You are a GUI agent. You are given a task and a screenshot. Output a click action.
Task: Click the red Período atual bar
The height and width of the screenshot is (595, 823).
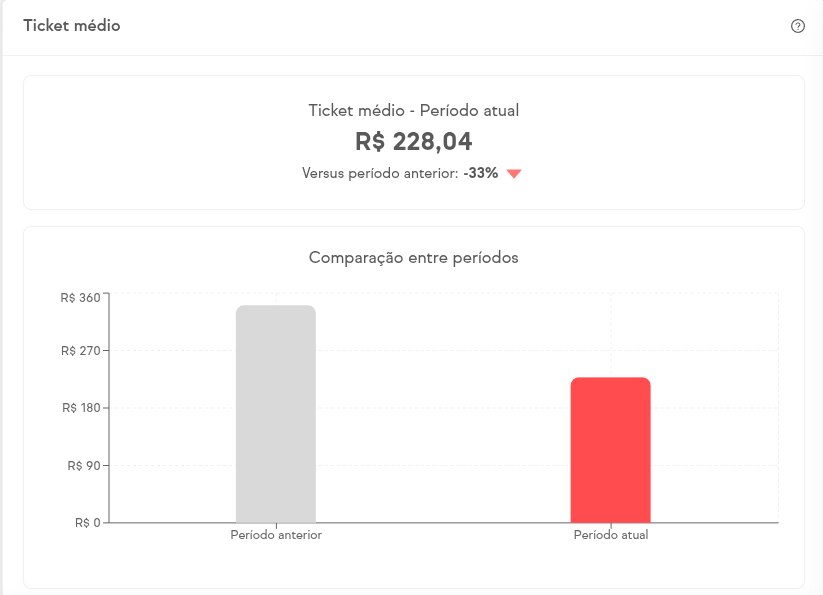pos(610,450)
